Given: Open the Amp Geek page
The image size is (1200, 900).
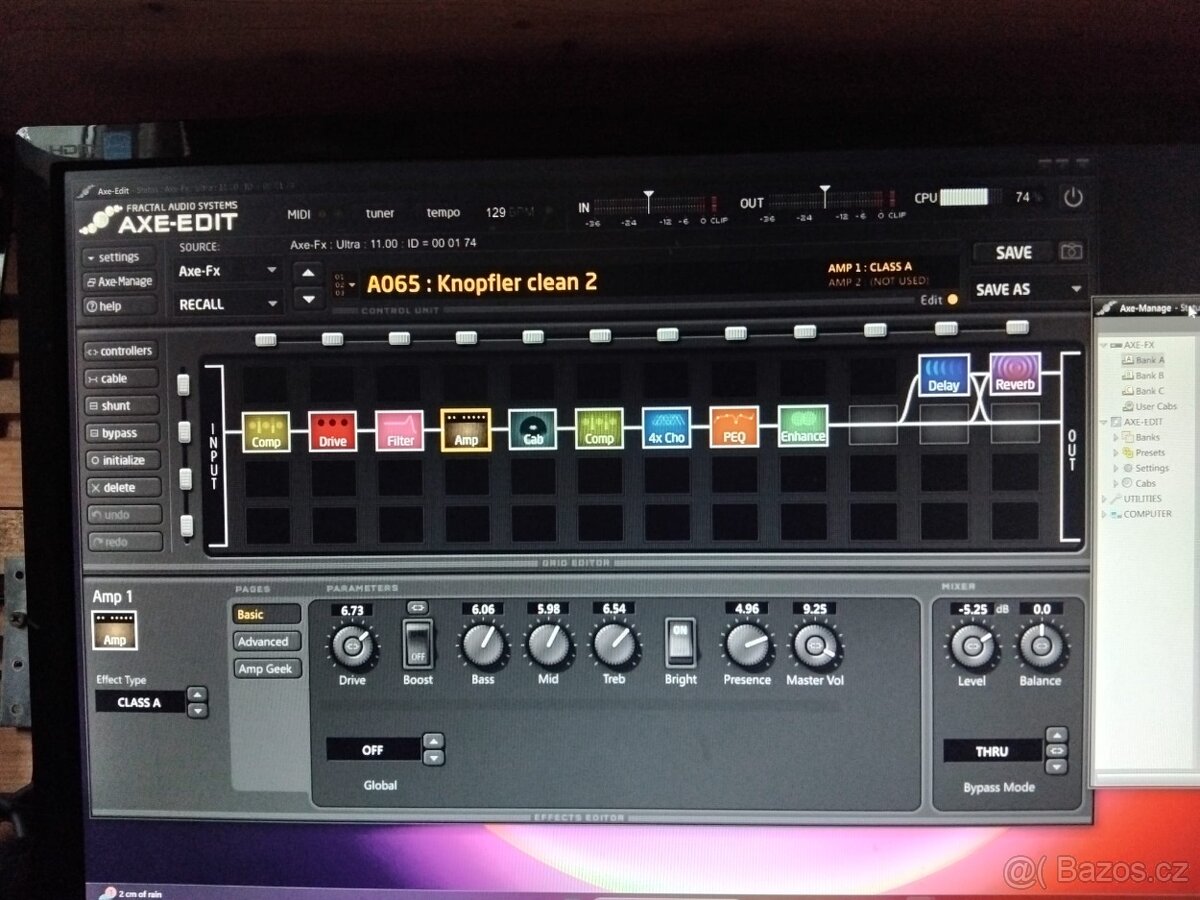Looking at the screenshot, I should click(x=265, y=667).
